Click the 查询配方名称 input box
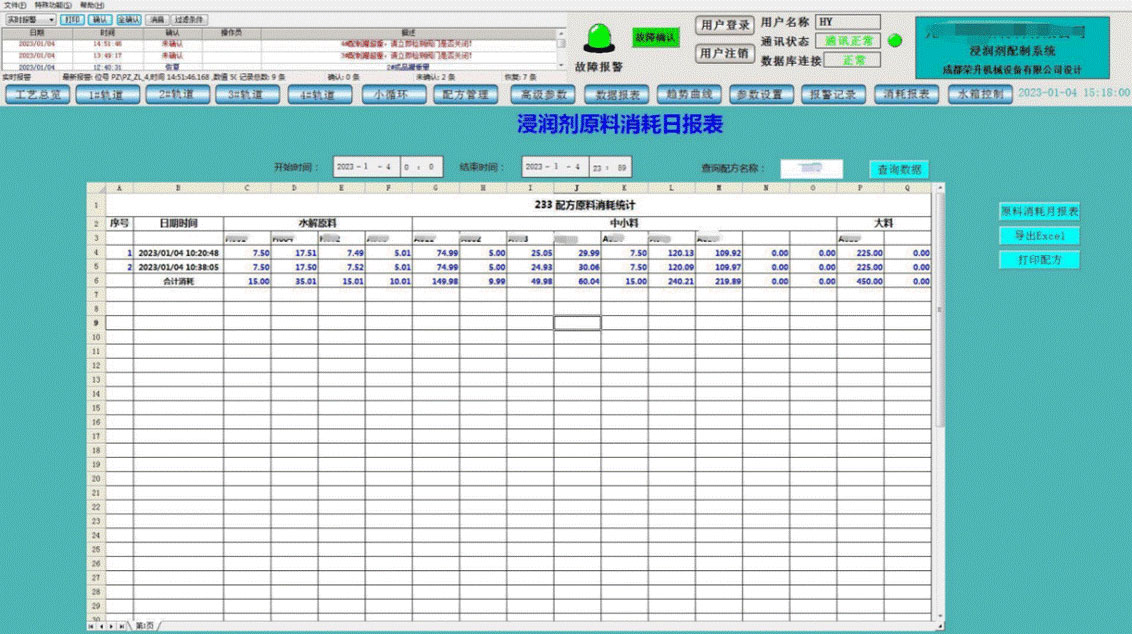The width and height of the screenshot is (1132, 634). tap(811, 169)
